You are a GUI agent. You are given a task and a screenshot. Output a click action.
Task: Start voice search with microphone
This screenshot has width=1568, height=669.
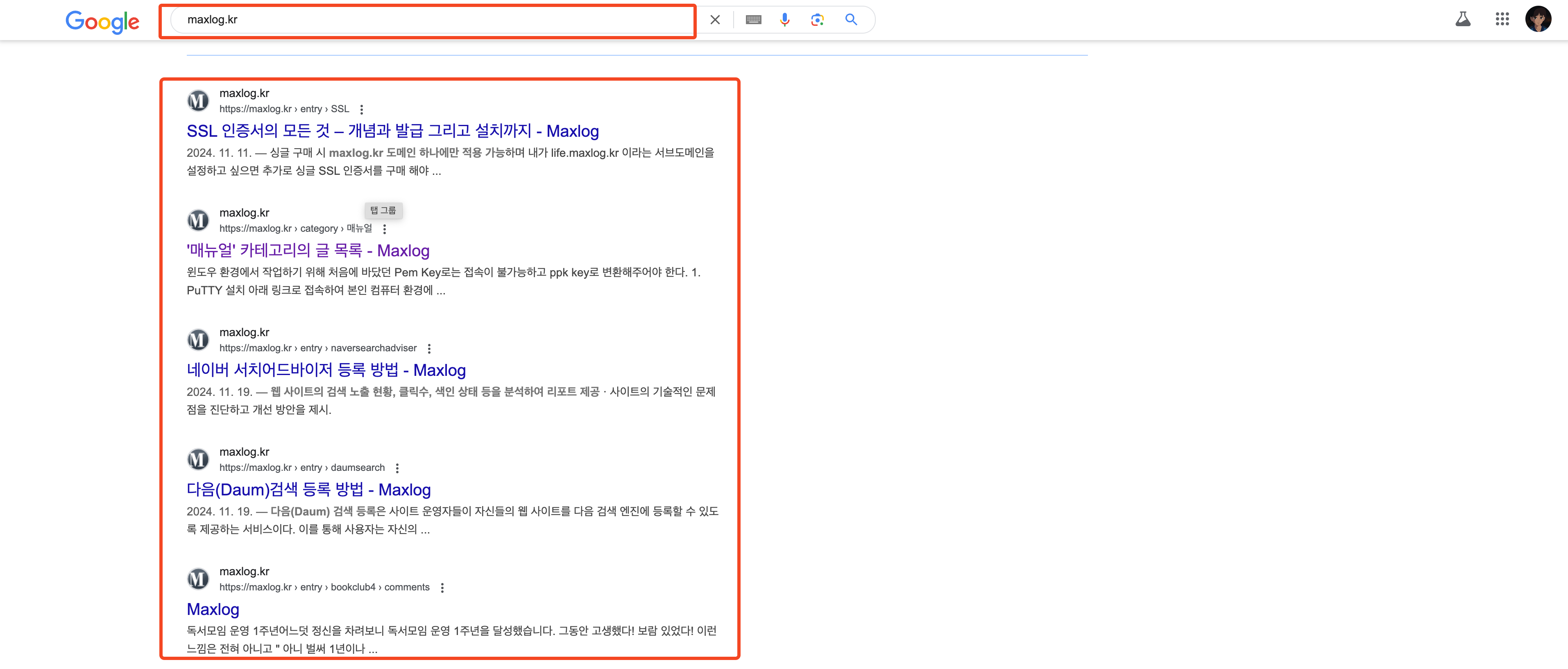click(784, 20)
